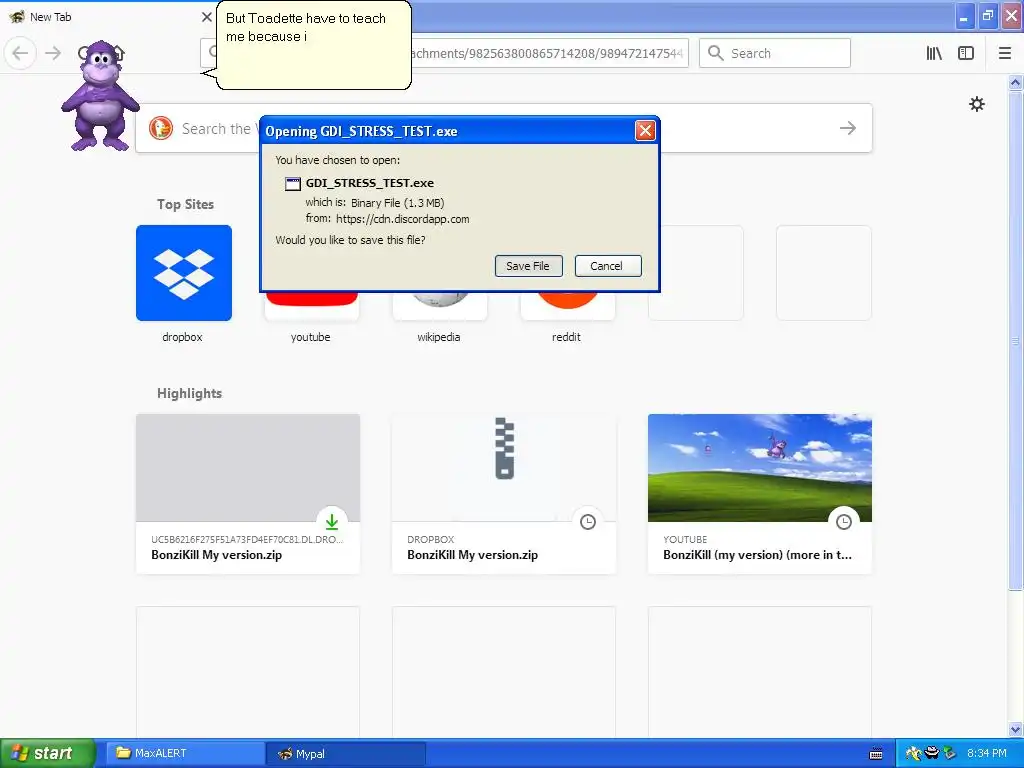
Task: Click the Cancel button in download dialog
Action: click(607, 266)
